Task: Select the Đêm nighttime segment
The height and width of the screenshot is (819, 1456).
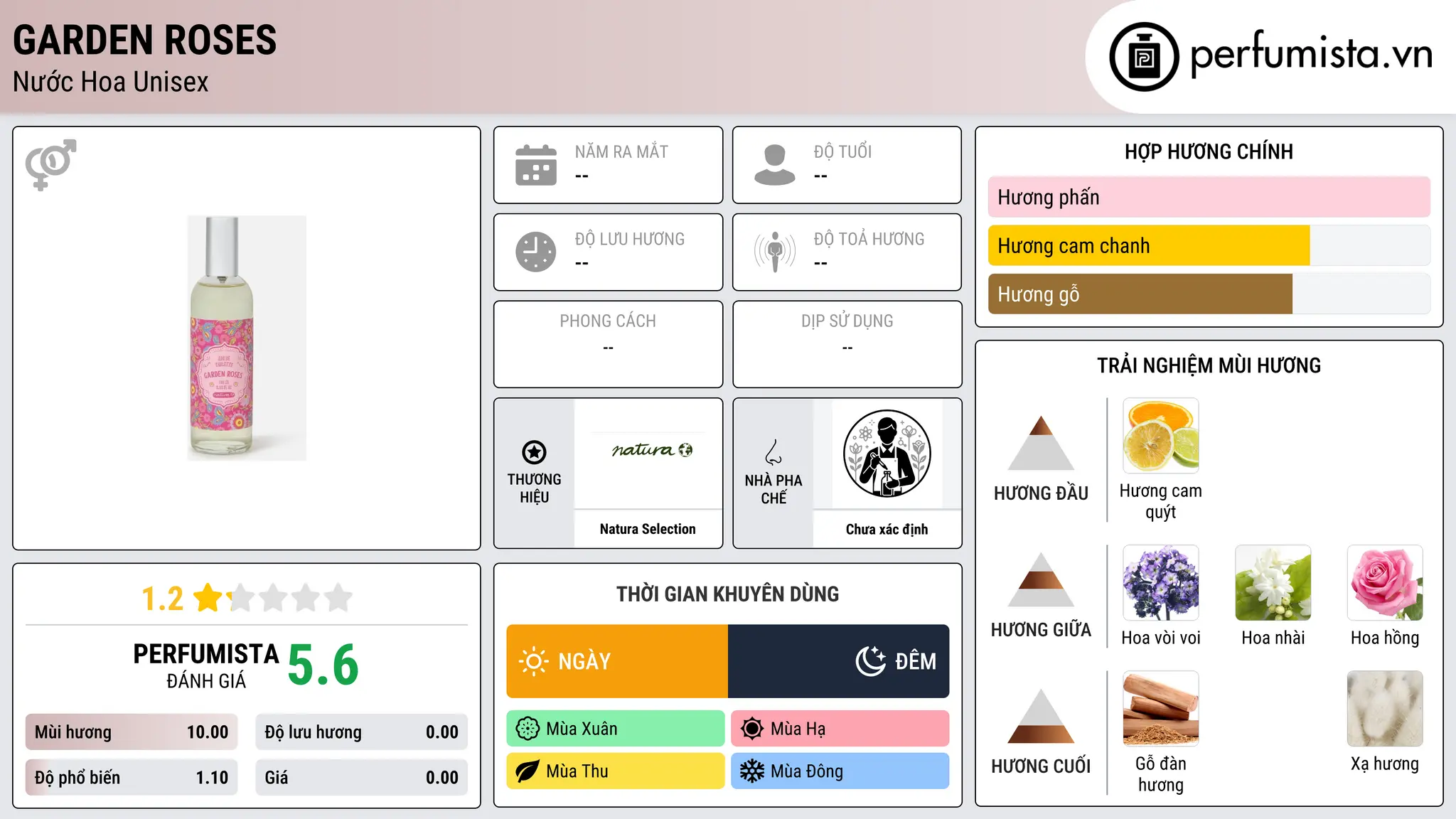Action: 839,661
